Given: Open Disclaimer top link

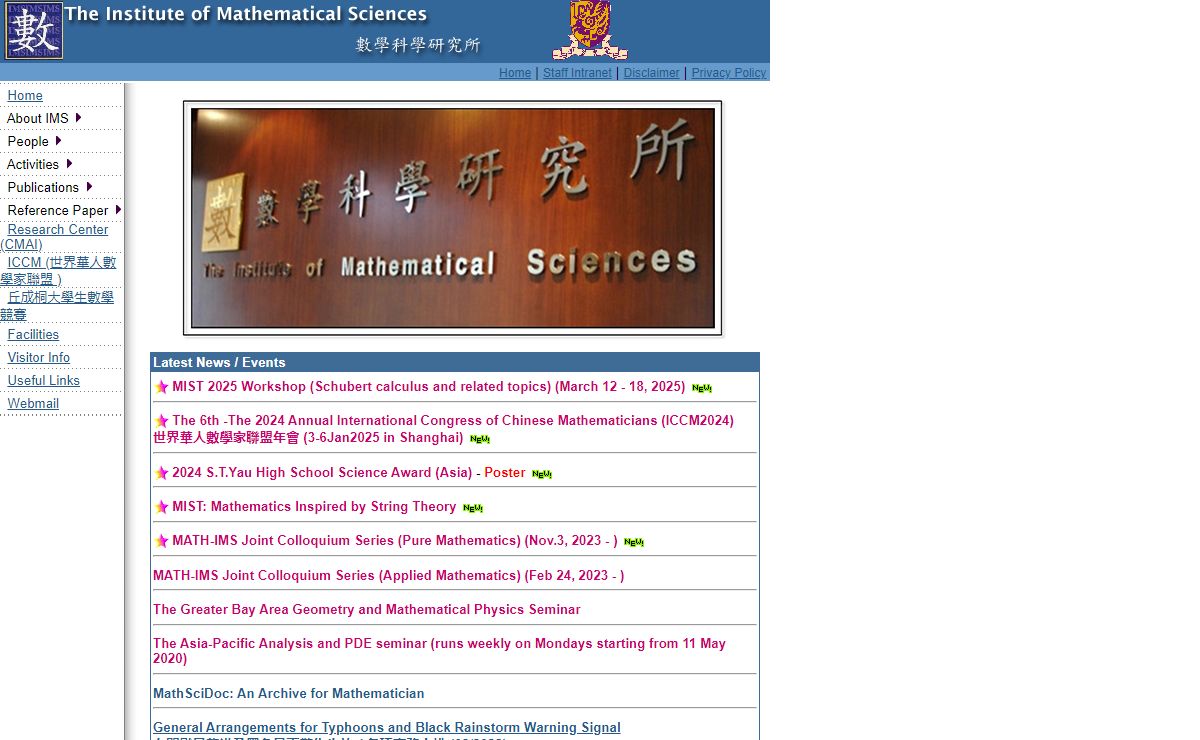Looking at the screenshot, I should tap(652, 73).
